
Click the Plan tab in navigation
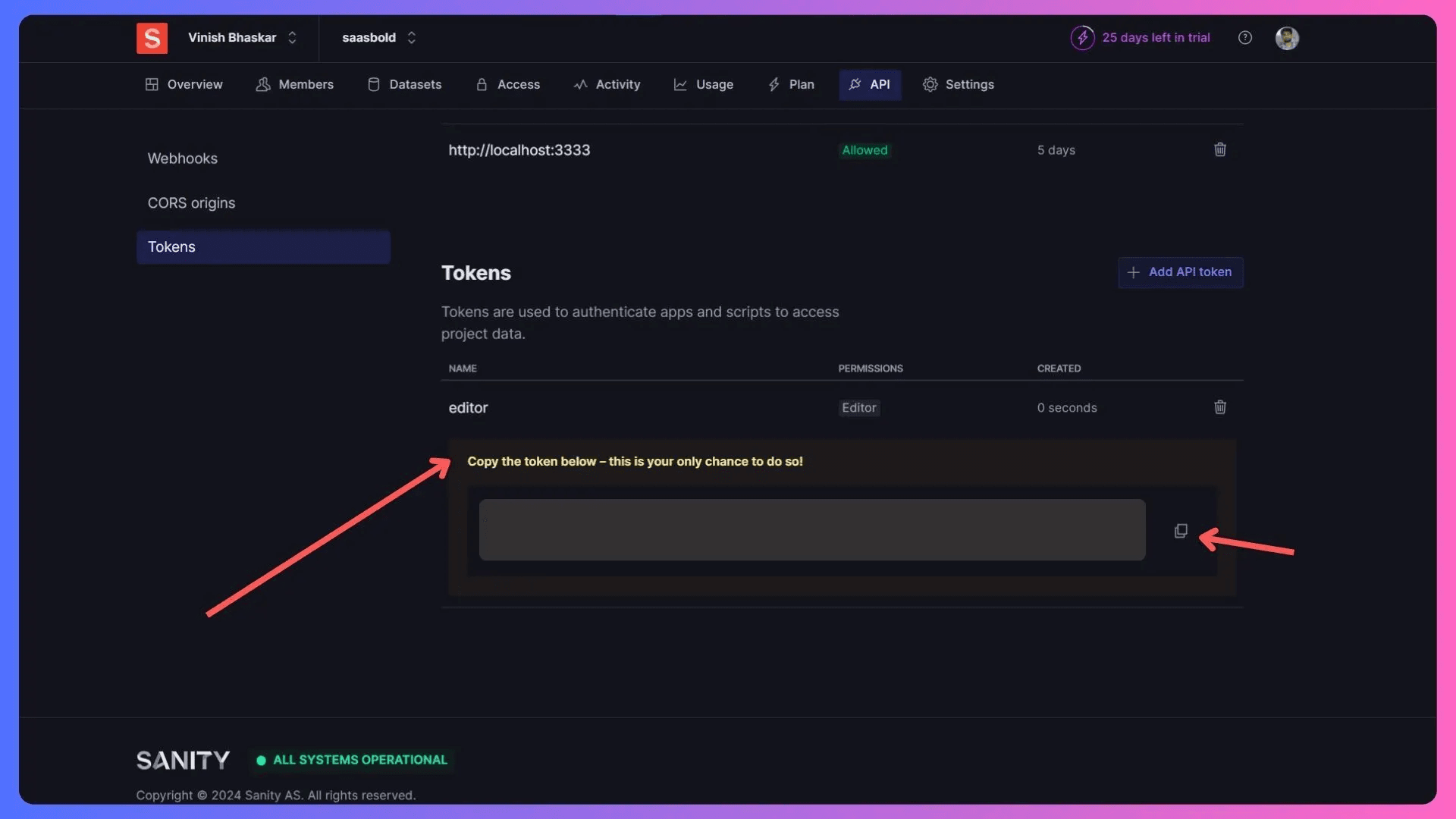(x=801, y=84)
